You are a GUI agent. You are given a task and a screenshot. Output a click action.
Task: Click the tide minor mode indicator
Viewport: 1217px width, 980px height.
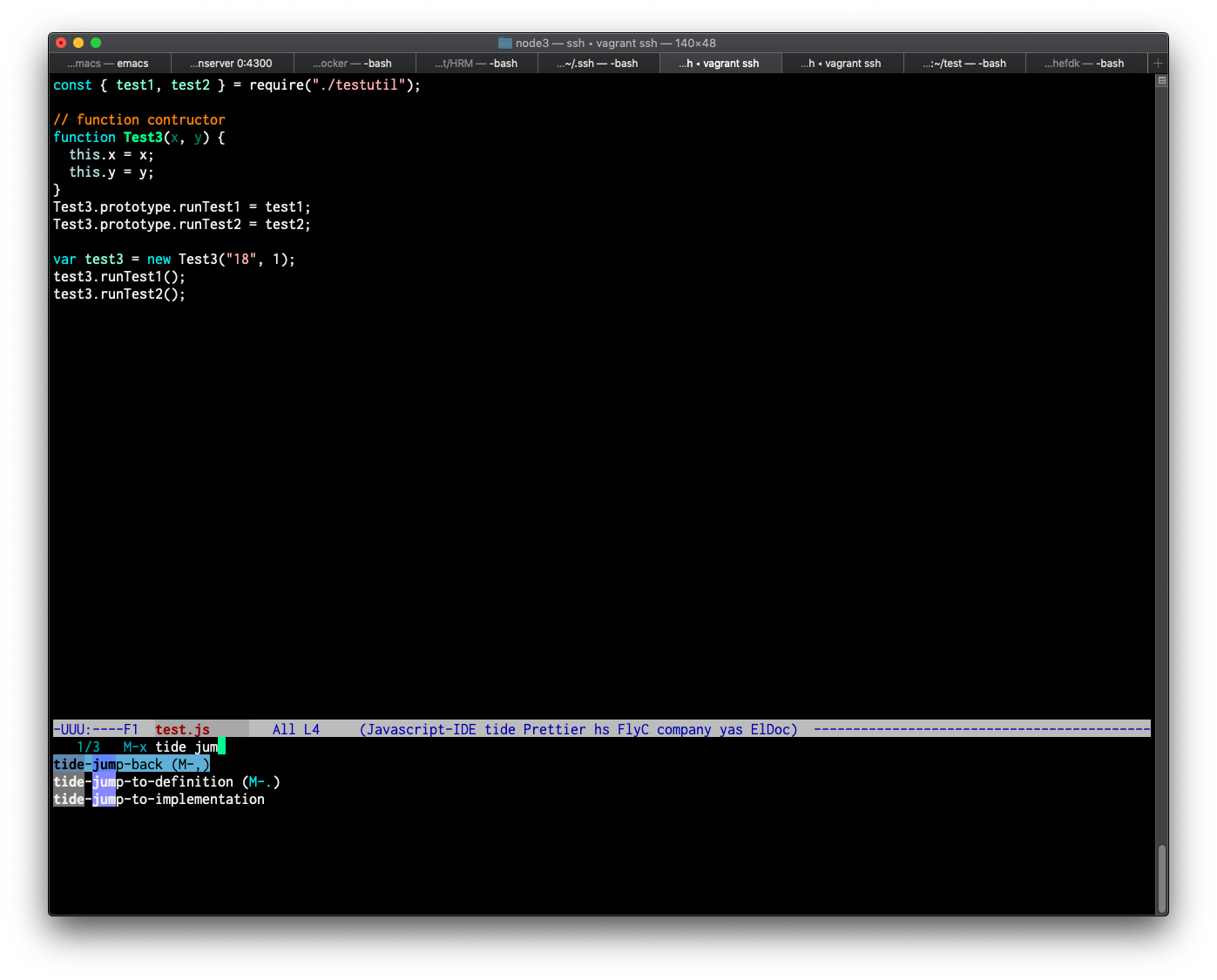501,729
